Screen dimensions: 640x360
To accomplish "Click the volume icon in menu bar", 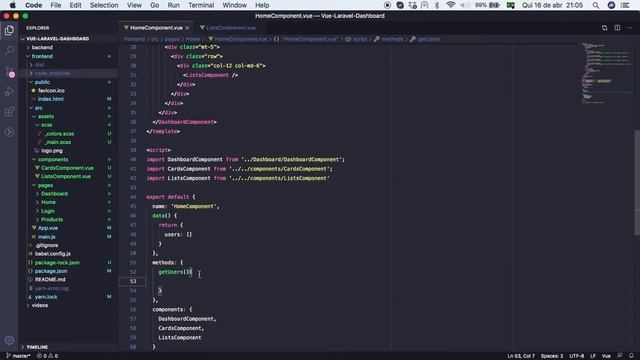I will [x=464, y=5].
